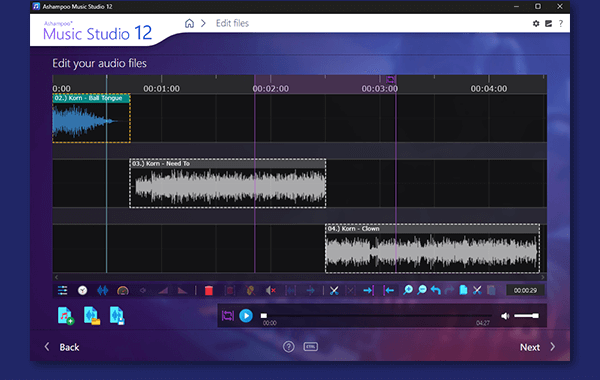This screenshot has height=380, width=600.
Task: Select the scissors split tool
Action: [334, 290]
